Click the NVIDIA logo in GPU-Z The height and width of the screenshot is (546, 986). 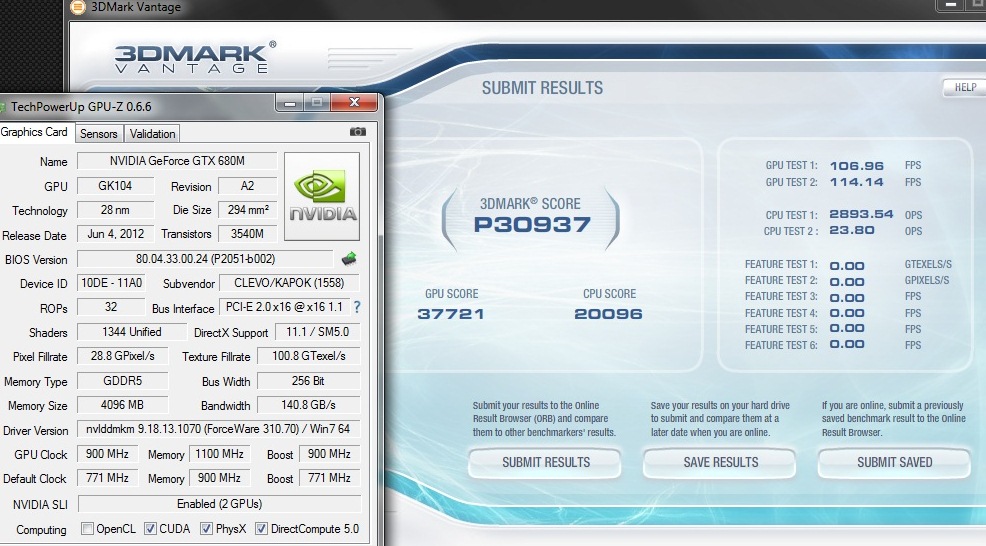pyautogui.click(x=322, y=196)
